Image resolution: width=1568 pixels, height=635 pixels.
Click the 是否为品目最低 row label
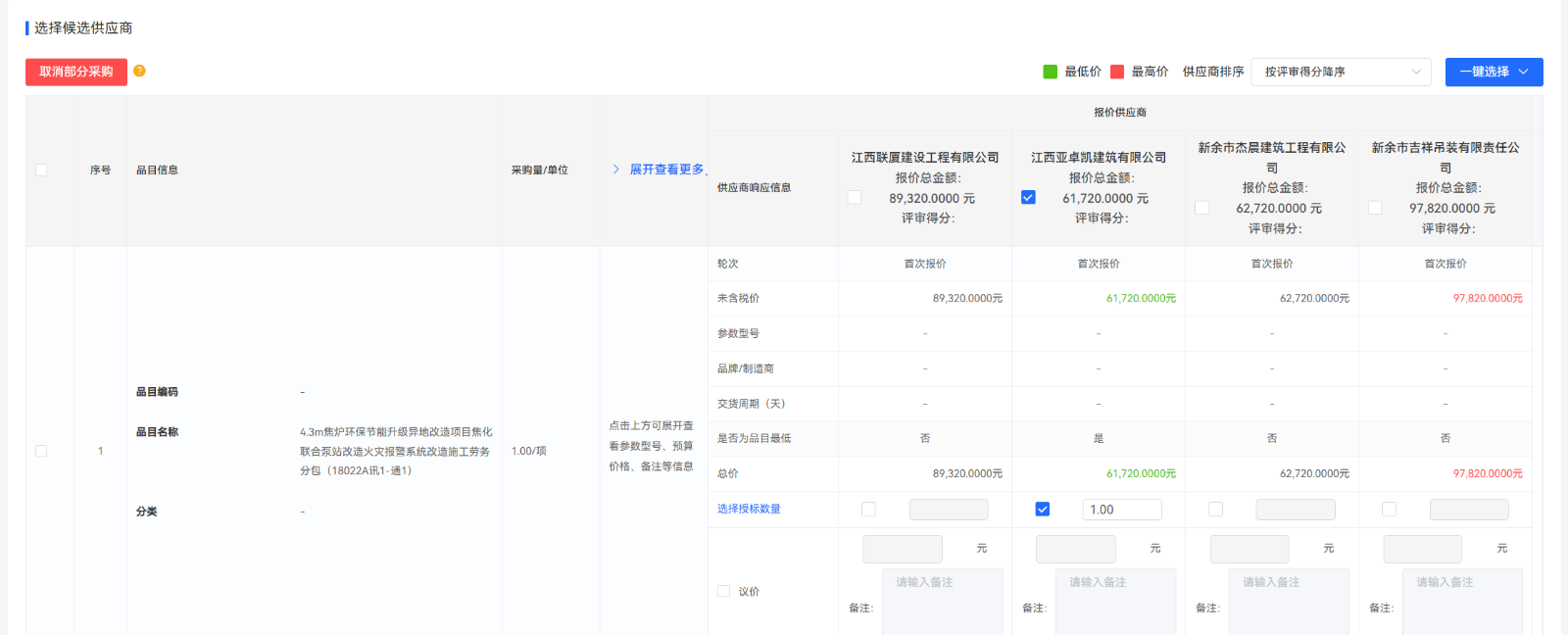pos(754,438)
